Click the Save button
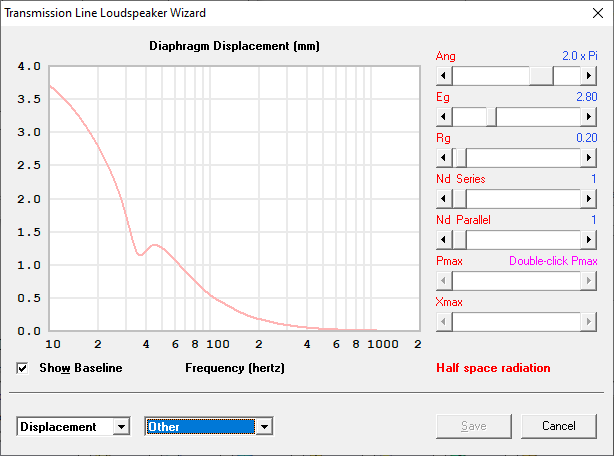 click(474, 426)
